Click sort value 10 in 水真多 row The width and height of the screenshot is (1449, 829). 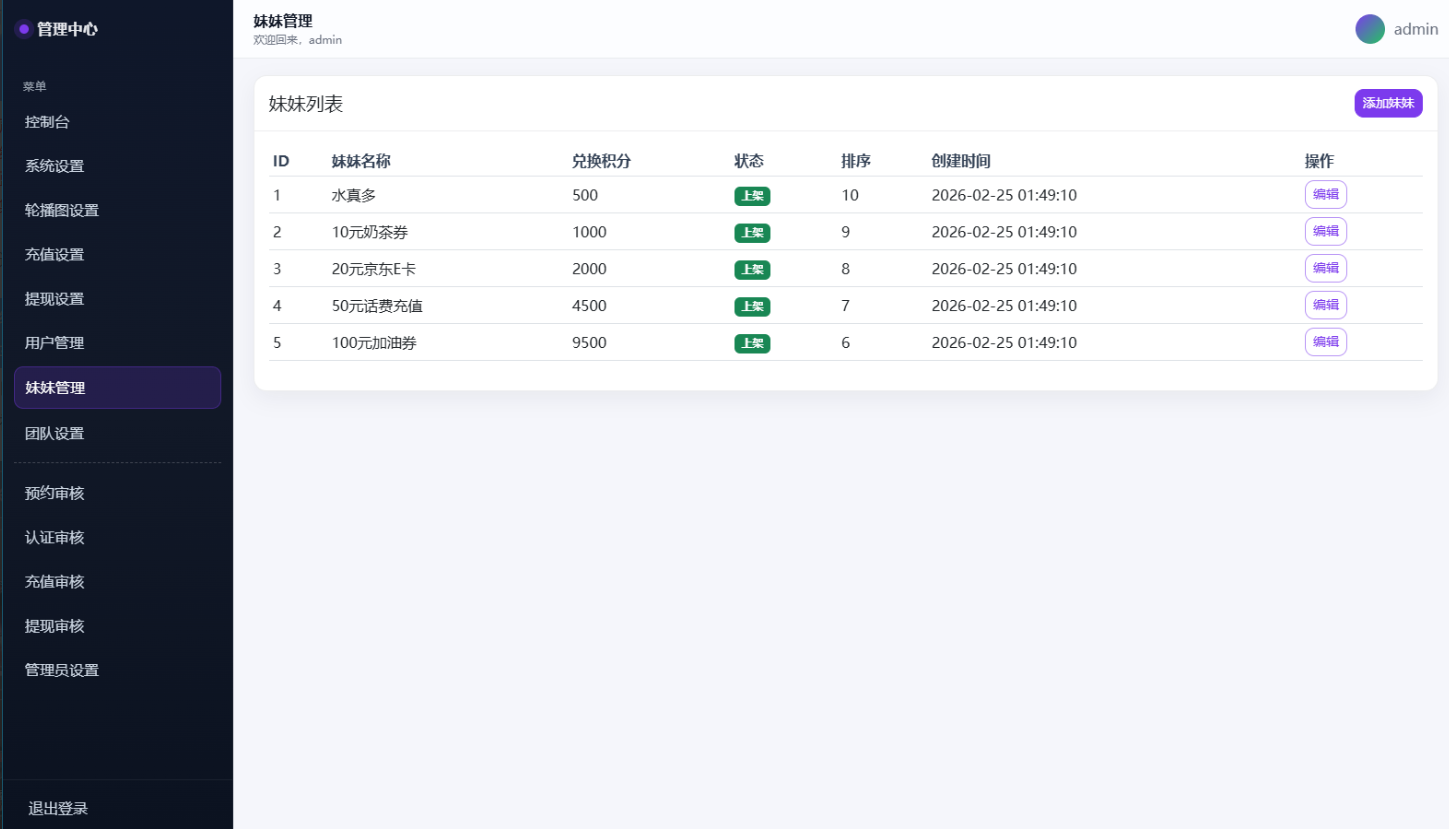coord(850,195)
